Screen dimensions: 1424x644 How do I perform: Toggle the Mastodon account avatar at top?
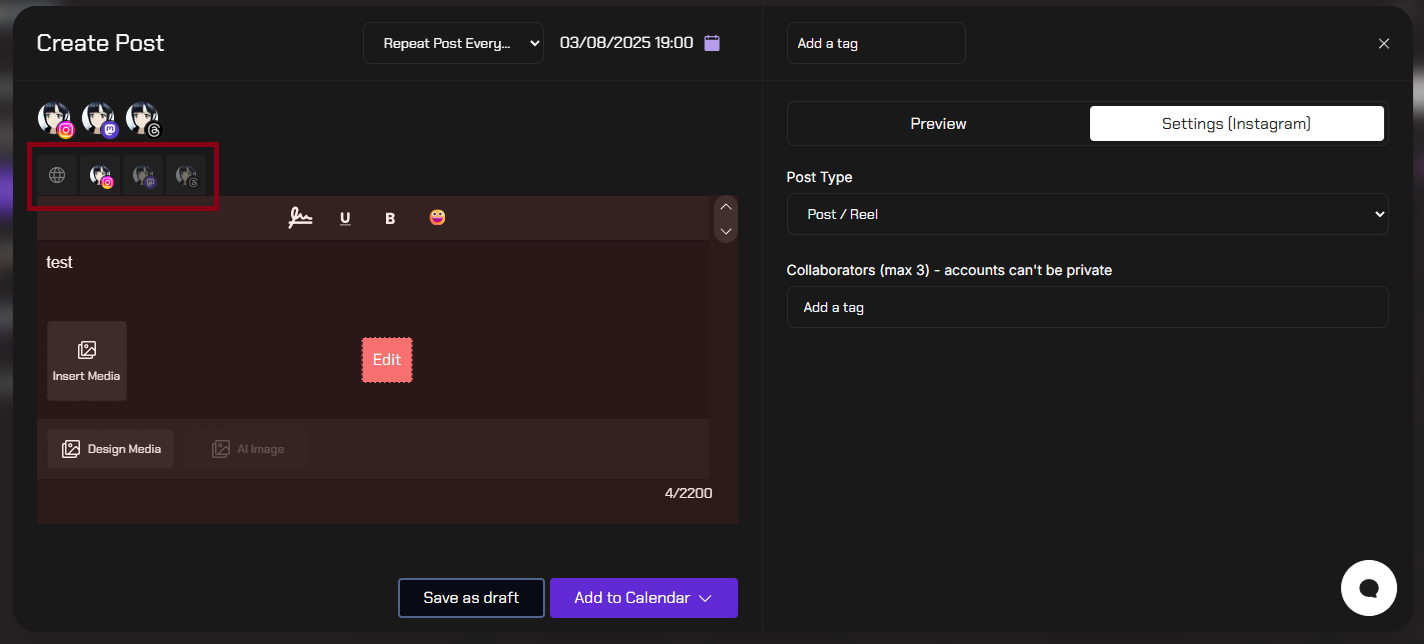tap(99, 119)
